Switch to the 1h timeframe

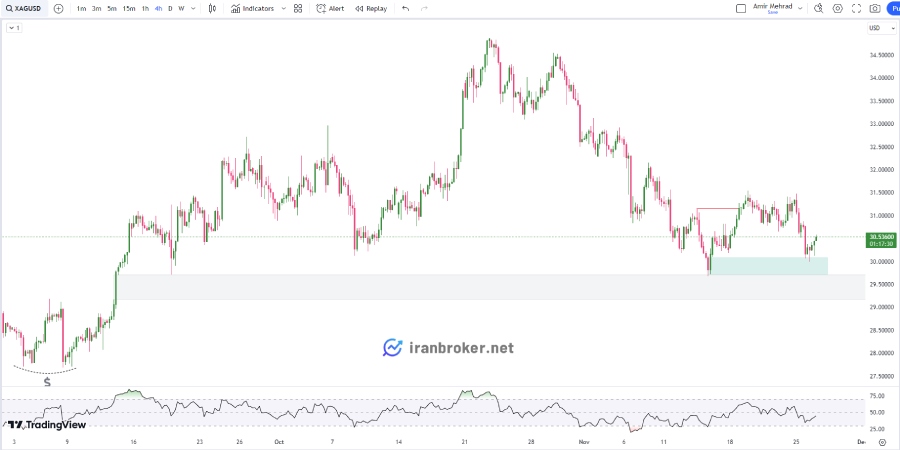[145, 9]
